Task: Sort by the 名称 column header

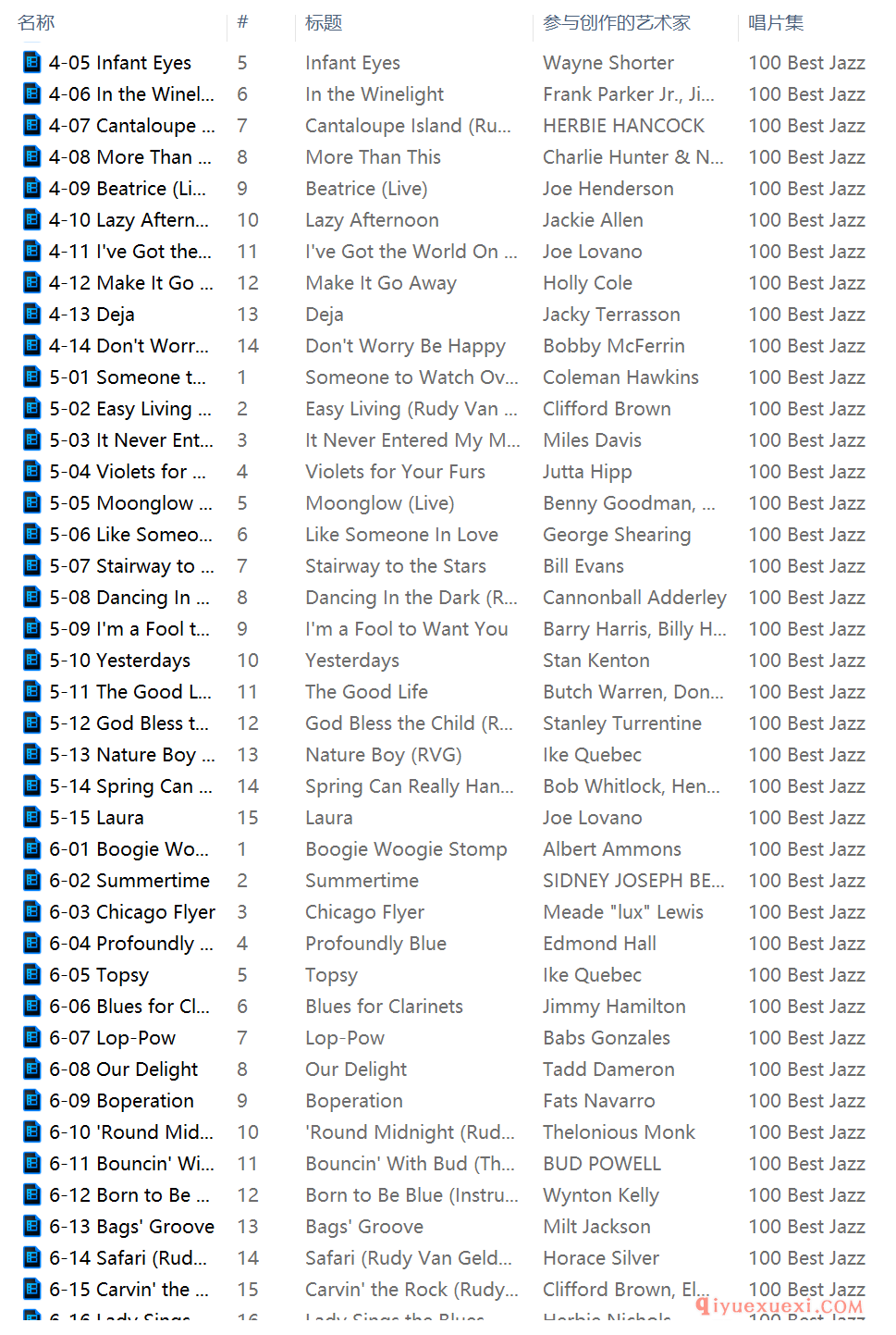Action: [37, 23]
